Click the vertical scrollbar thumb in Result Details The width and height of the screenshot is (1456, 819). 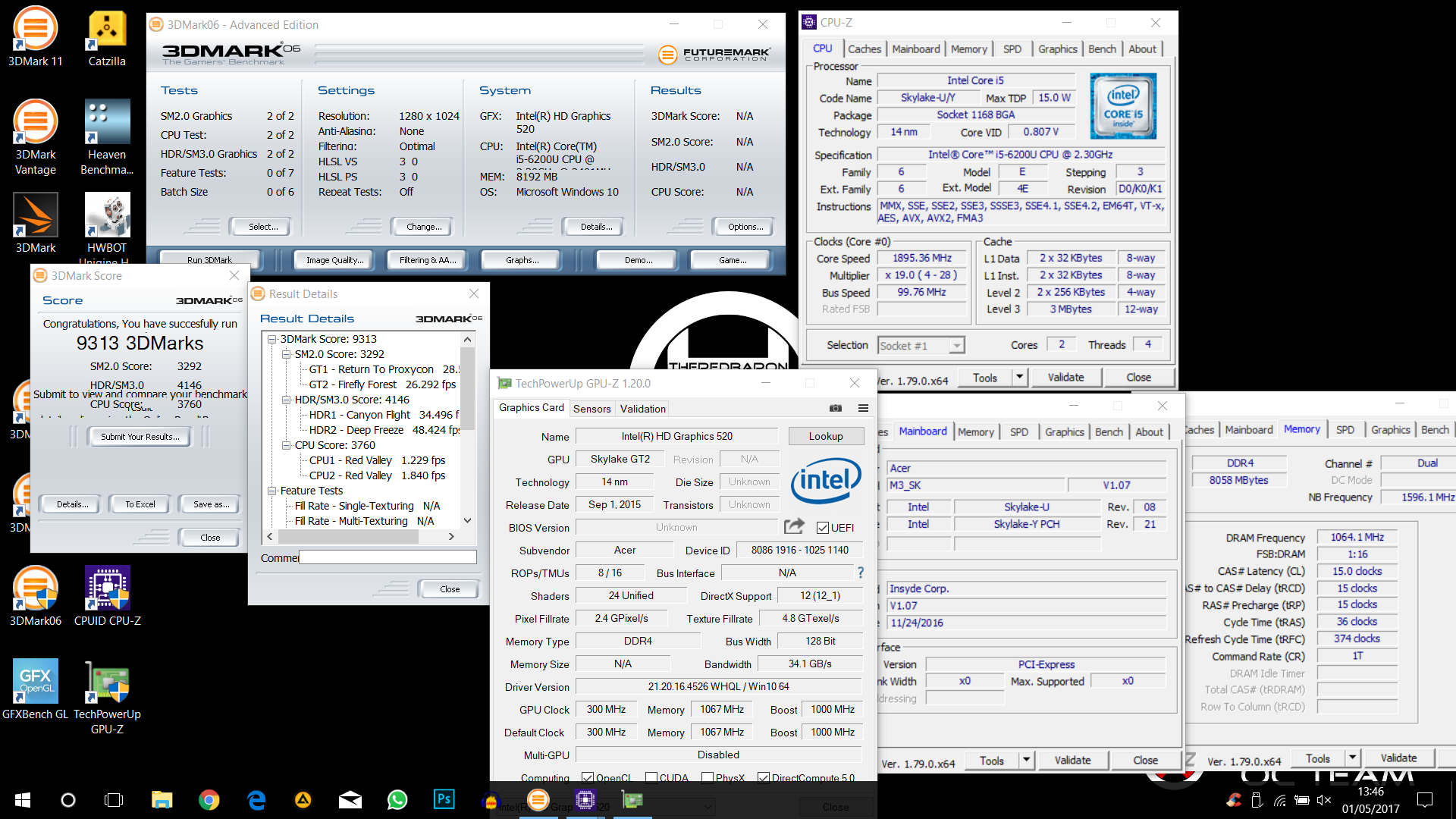point(468,388)
